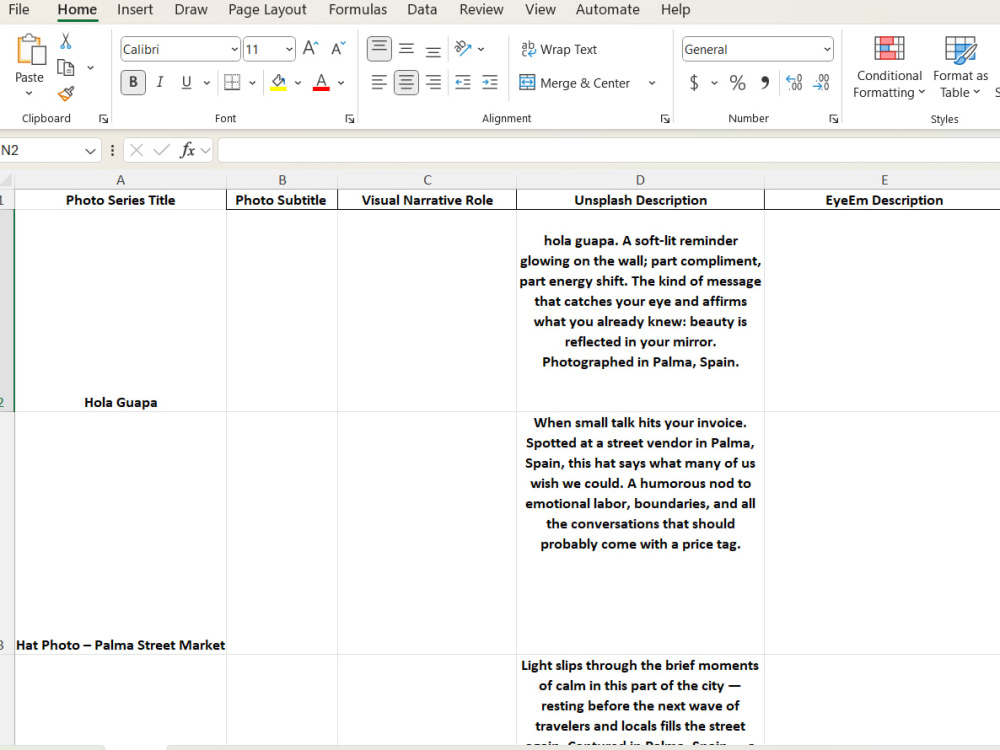
Task: Decrease indent
Action: coord(463,82)
